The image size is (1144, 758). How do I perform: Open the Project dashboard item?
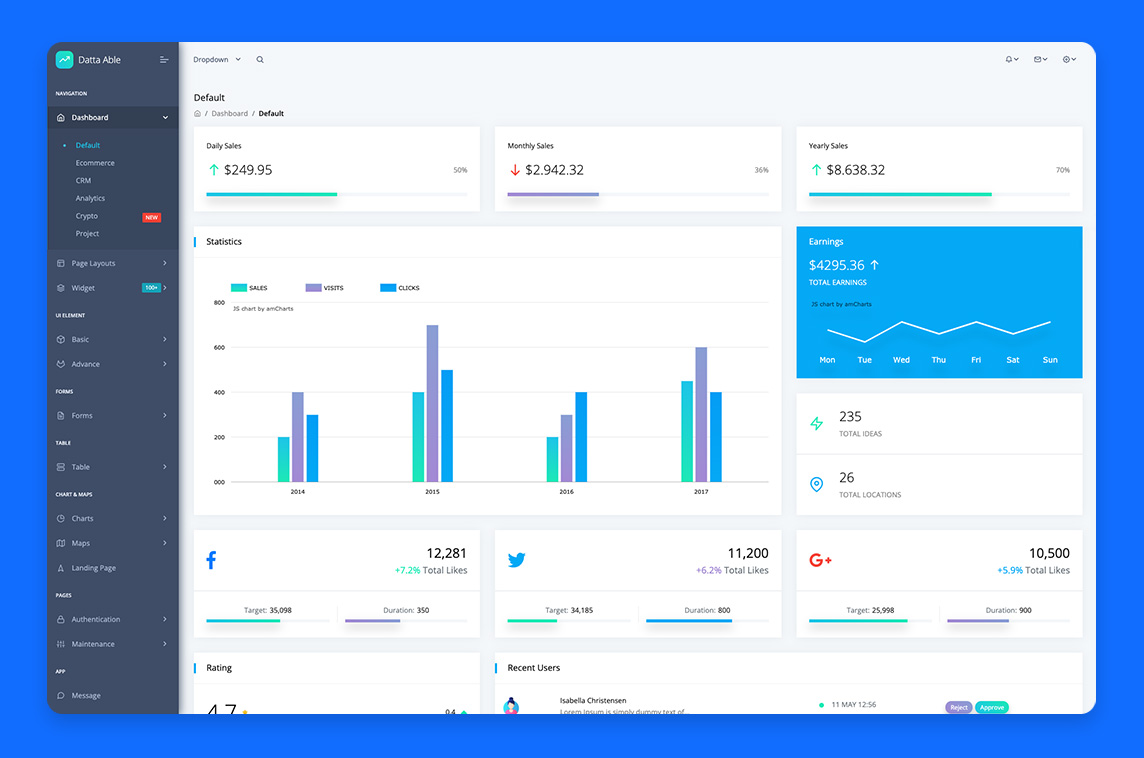click(88, 233)
